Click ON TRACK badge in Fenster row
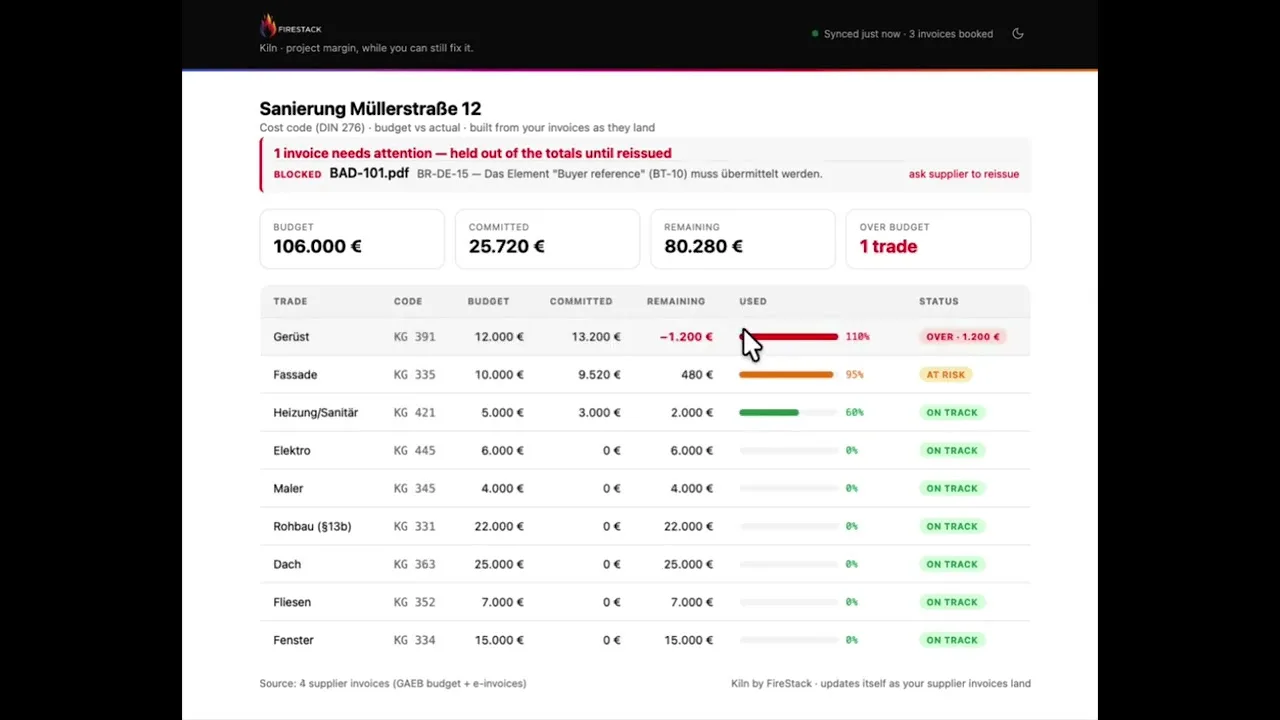Screen dimensions: 1280x720 pyautogui.click(x=951, y=640)
